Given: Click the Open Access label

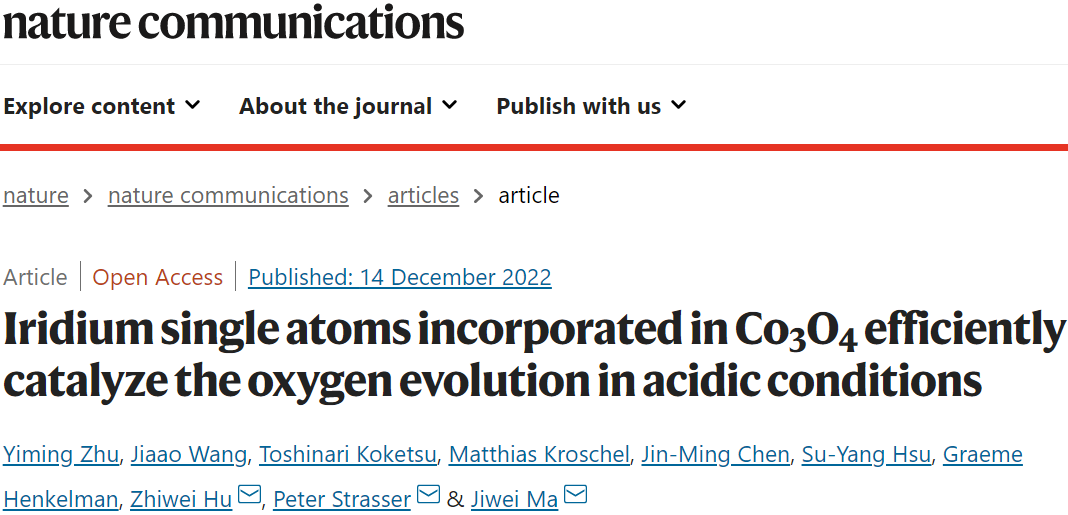Looking at the screenshot, I should (157, 277).
